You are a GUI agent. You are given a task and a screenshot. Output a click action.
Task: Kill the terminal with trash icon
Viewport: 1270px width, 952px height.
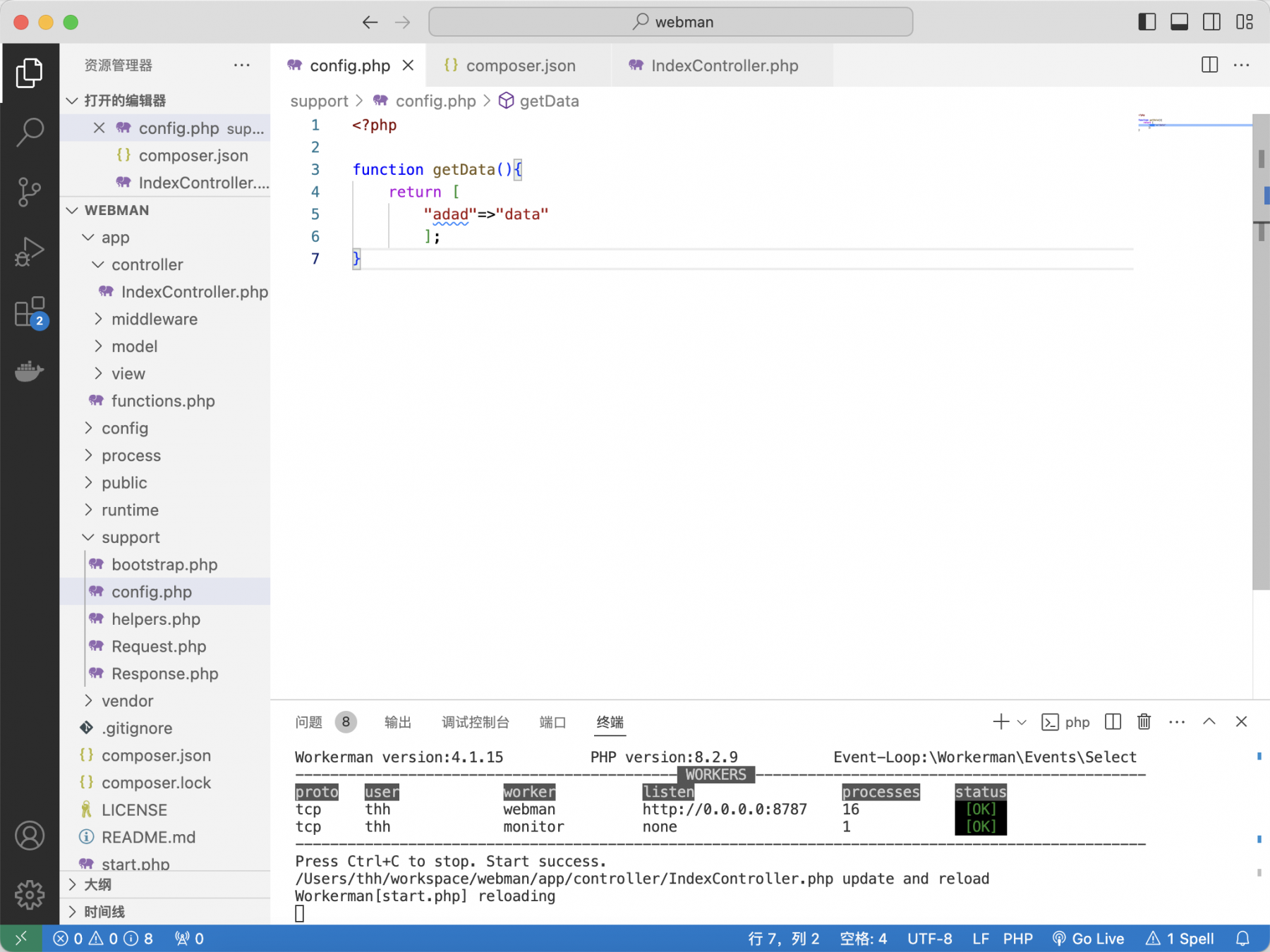pos(1144,721)
